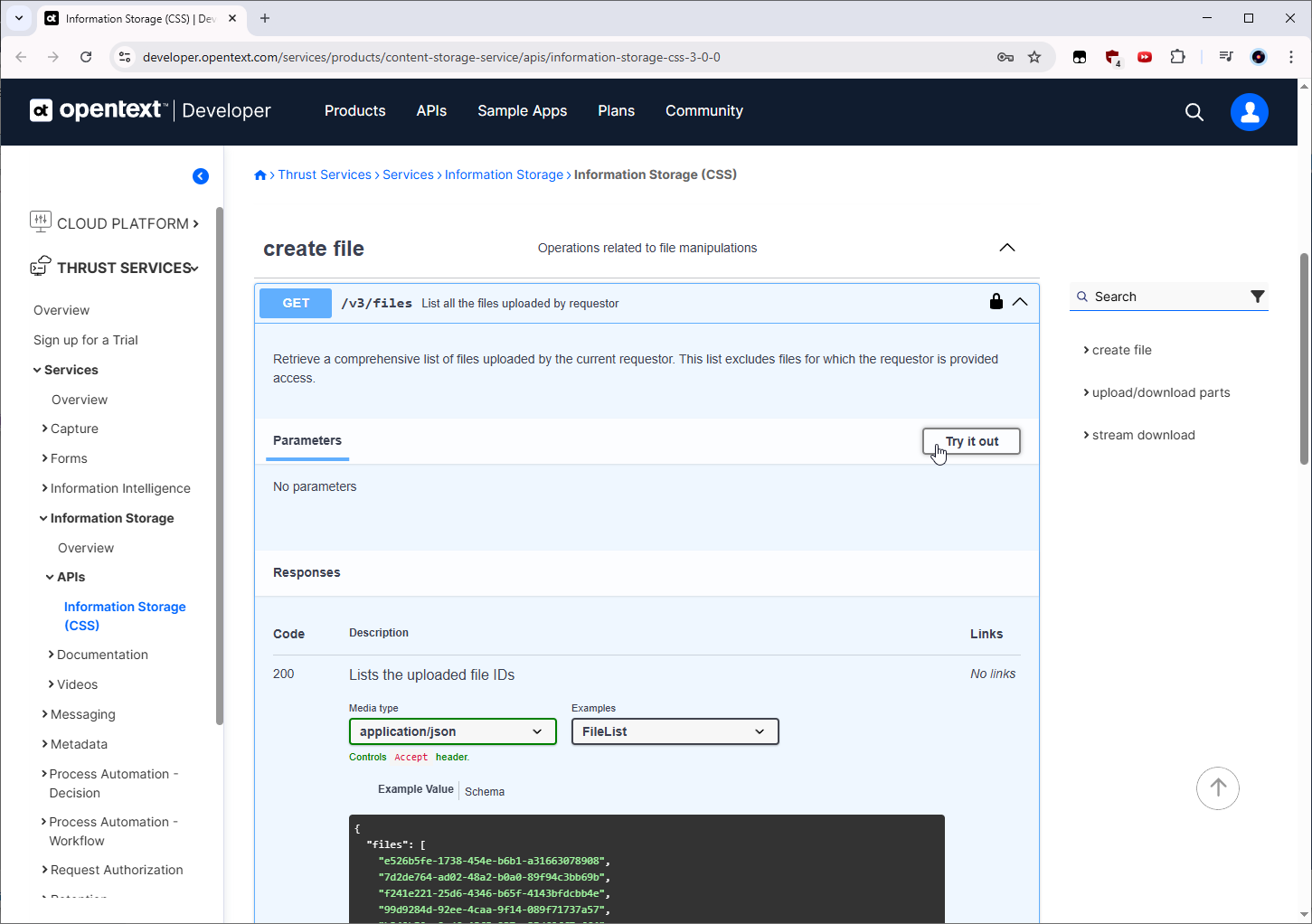This screenshot has width=1312, height=924.
Task: Open Information Storage (CSS) sidebar link
Action: coord(125,616)
